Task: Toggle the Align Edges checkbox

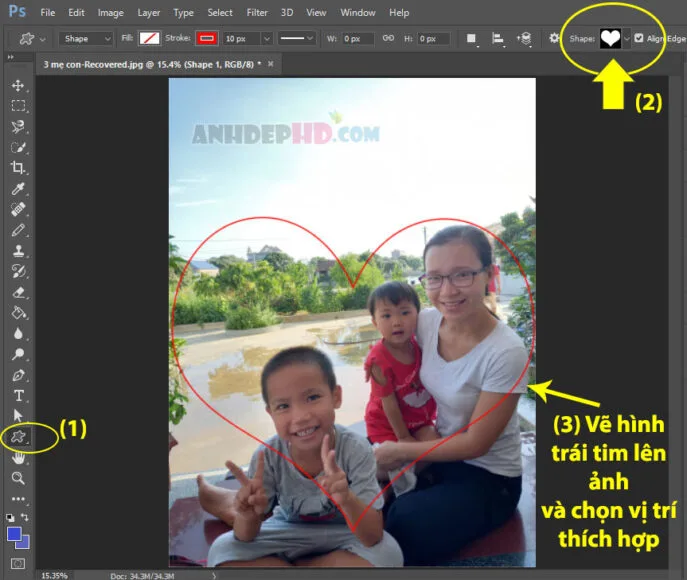Action: pyautogui.click(x=639, y=38)
